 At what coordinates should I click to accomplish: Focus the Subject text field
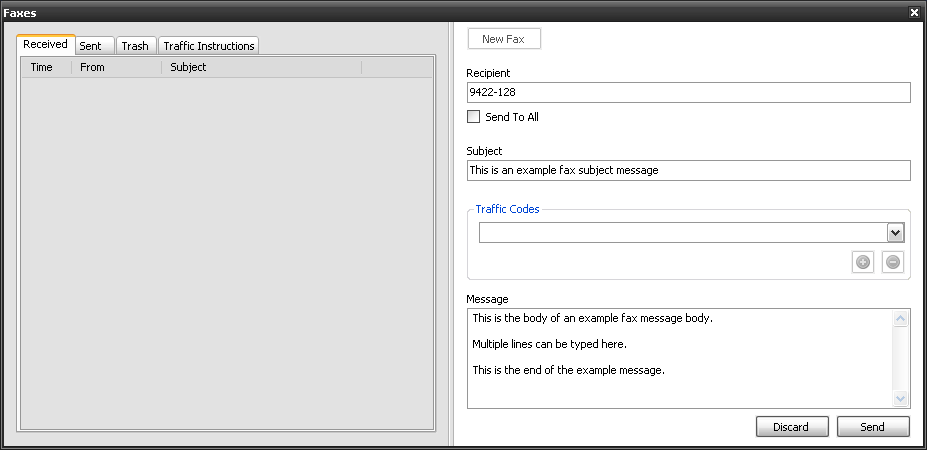tap(688, 170)
